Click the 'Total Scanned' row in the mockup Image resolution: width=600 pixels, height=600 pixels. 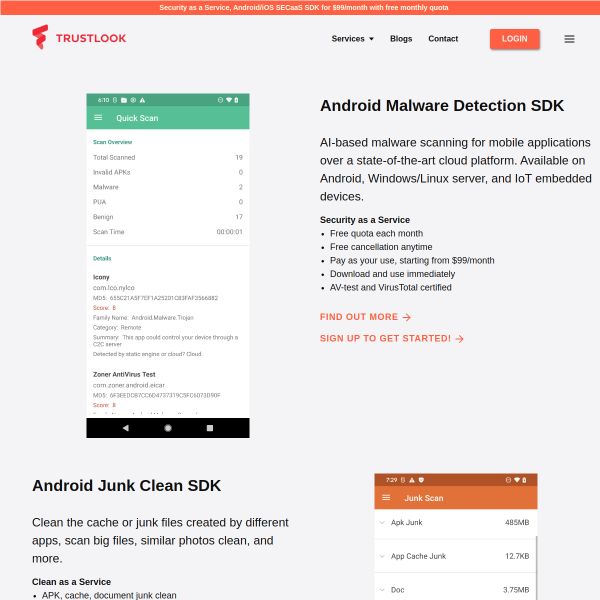(x=168, y=157)
